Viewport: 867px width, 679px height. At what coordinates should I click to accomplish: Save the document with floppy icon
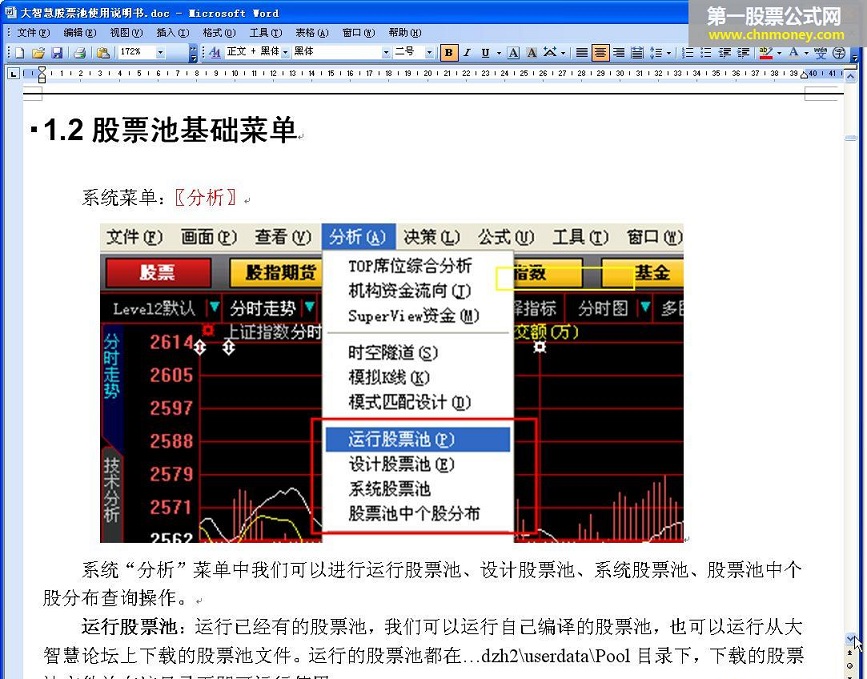tap(56, 53)
